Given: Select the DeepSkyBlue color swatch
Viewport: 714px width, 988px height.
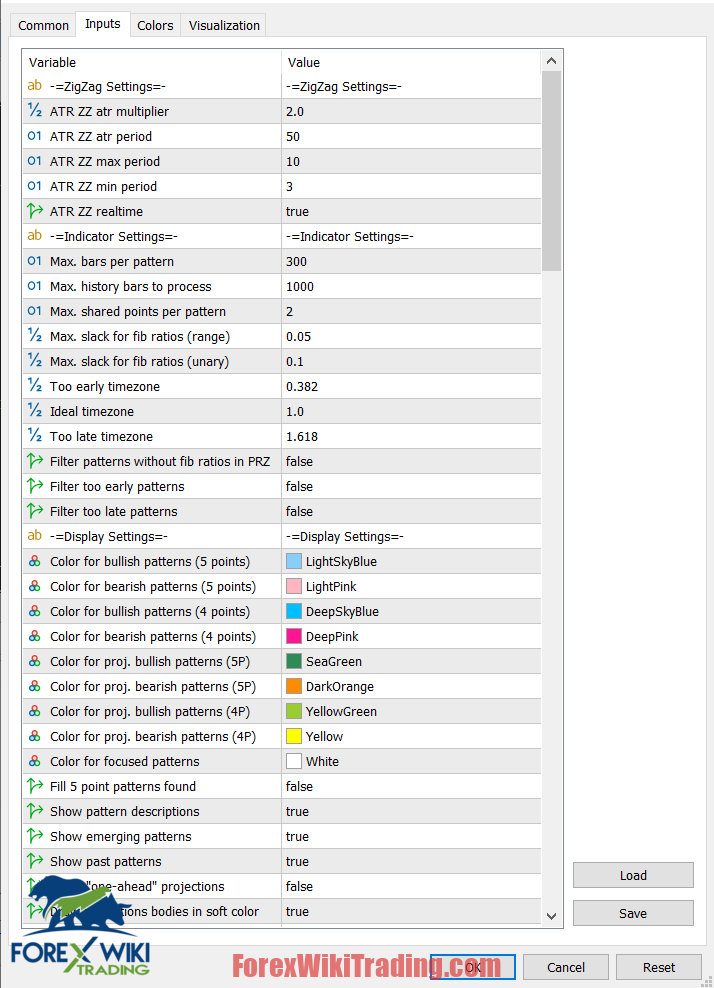Looking at the screenshot, I should pyautogui.click(x=294, y=611).
